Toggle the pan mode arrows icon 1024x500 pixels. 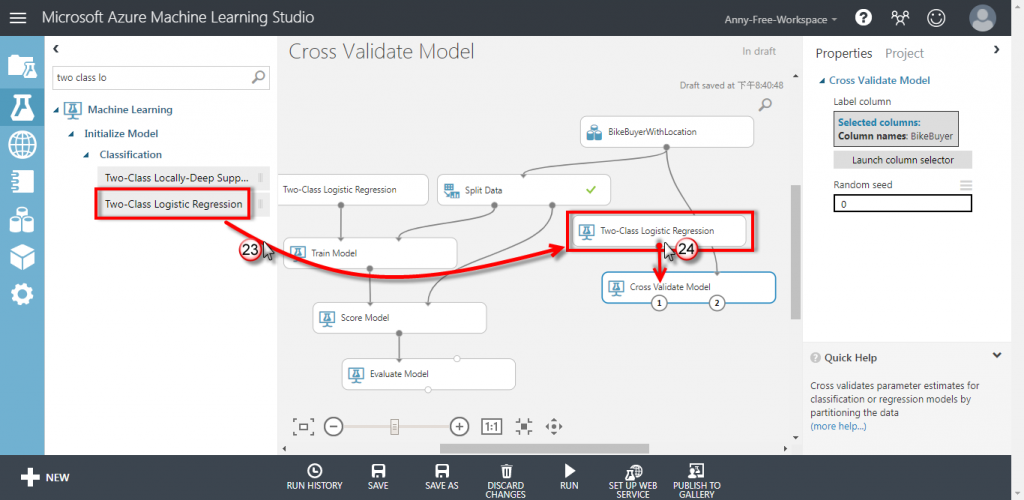coord(554,427)
